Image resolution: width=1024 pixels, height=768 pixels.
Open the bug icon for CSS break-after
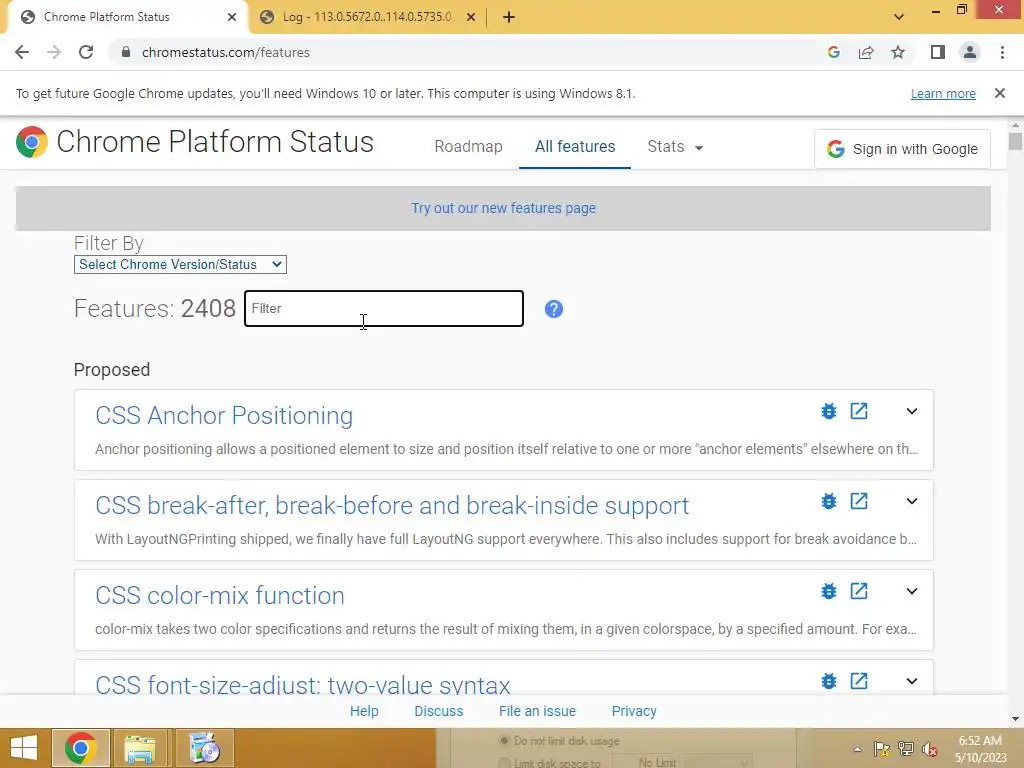[829, 501]
